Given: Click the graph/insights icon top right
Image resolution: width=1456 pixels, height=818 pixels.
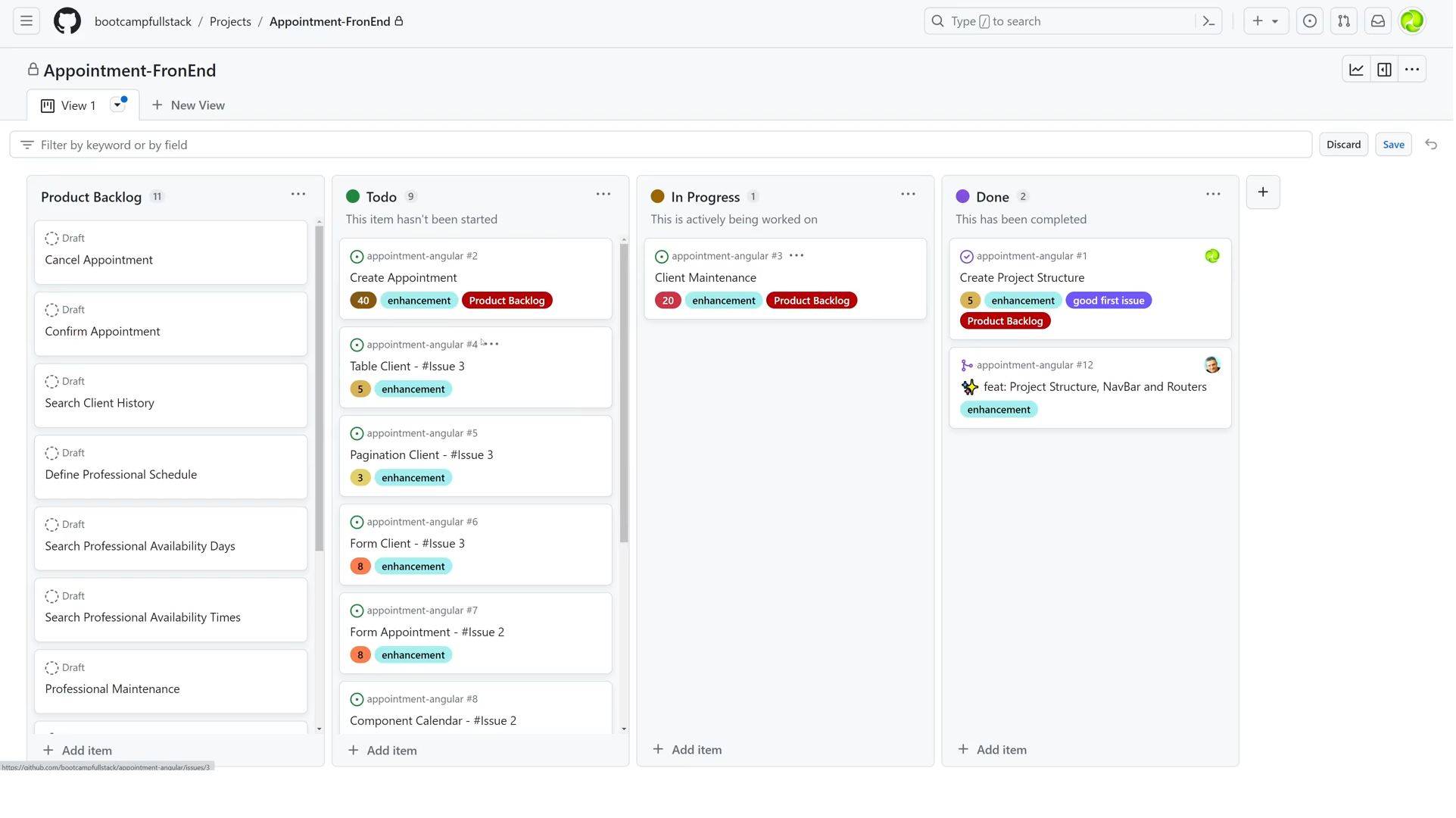Looking at the screenshot, I should [1357, 70].
